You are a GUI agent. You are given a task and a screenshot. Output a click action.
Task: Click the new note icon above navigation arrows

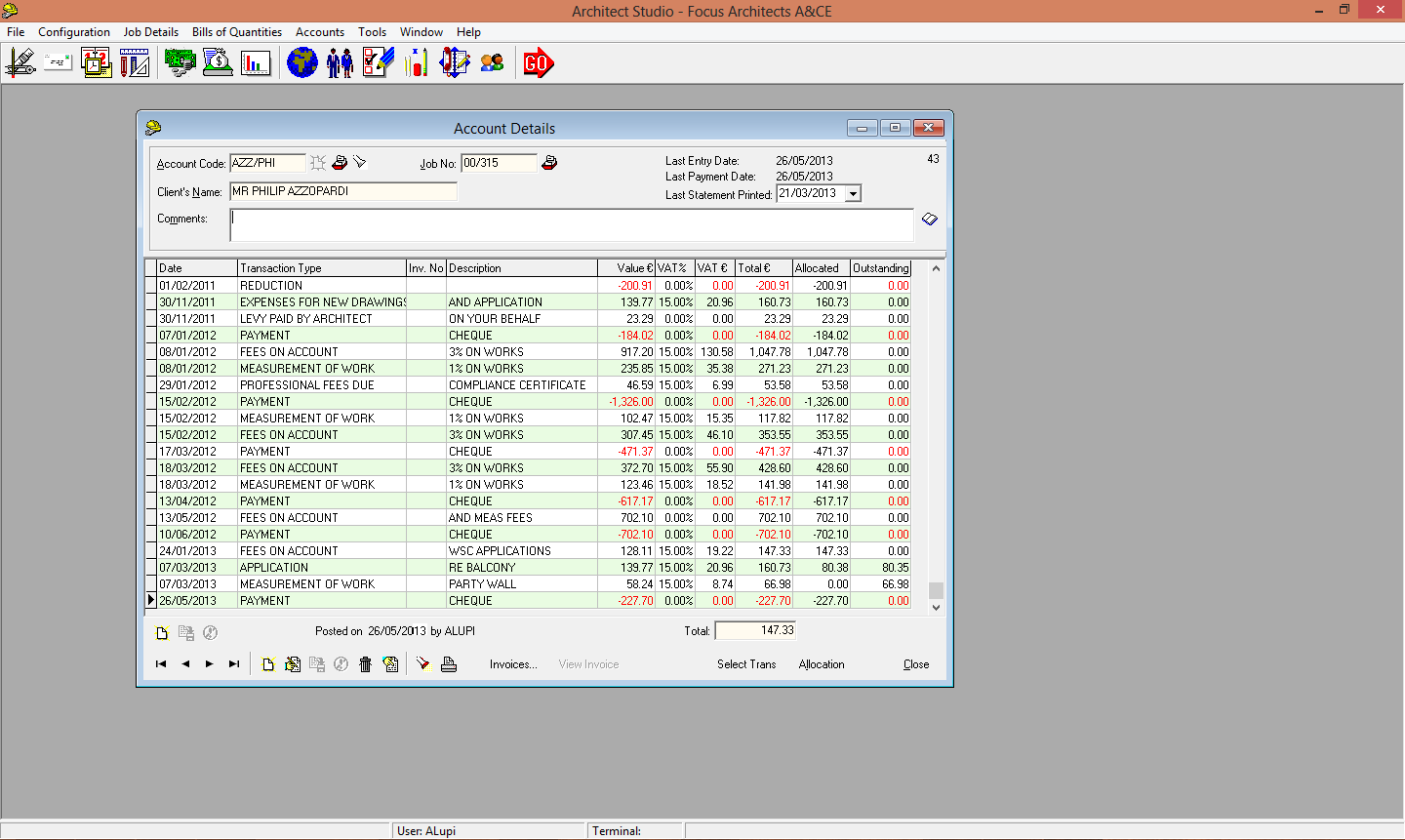coord(163,633)
